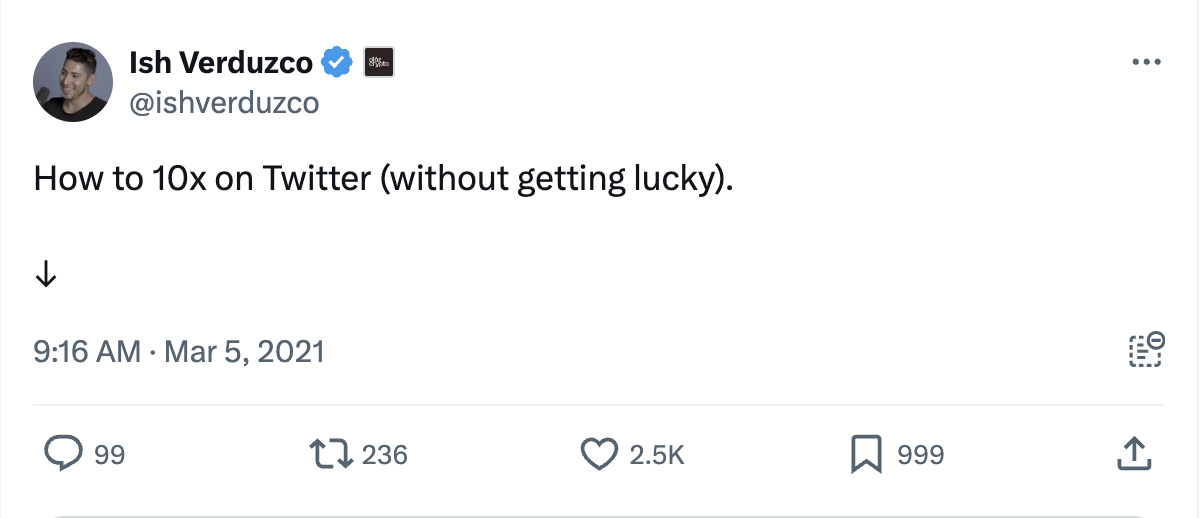Click the 999 bookmarks count
Image resolution: width=1200 pixels, height=518 pixels.
pyautogui.click(x=921, y=456)
